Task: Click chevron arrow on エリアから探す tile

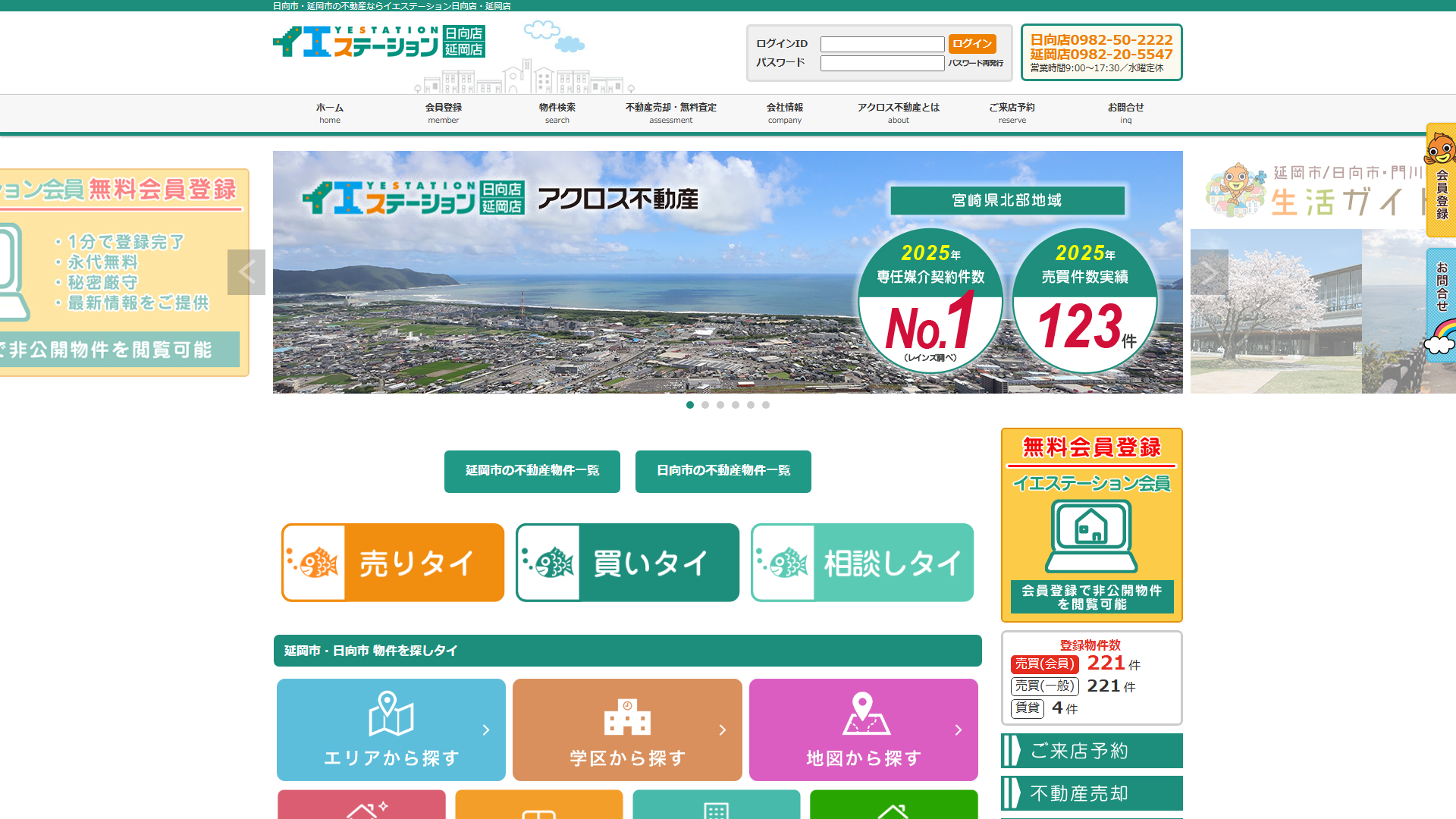Action: 486,730
